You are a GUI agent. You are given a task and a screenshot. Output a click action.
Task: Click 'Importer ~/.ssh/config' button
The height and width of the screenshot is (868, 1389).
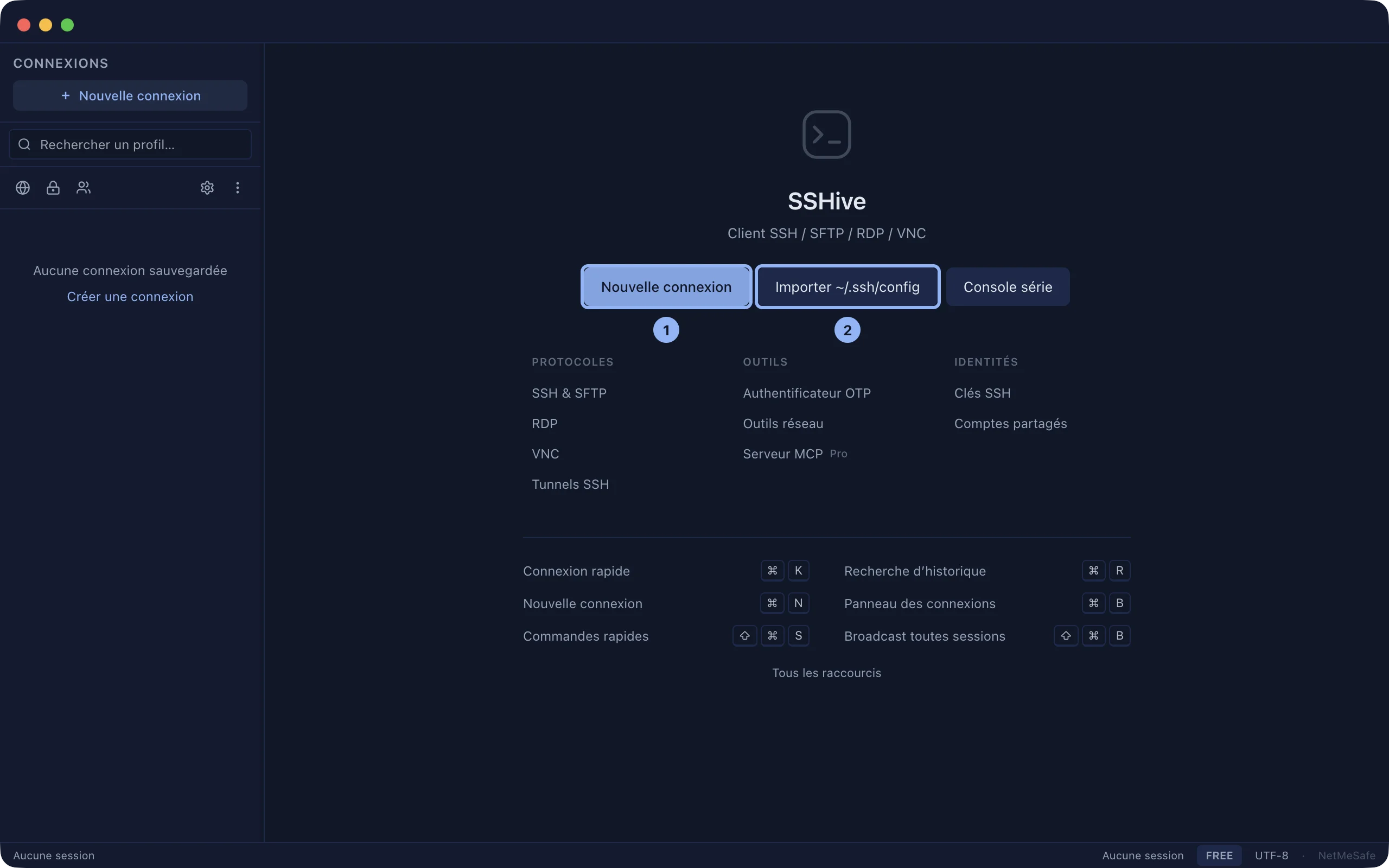point(848,287)
